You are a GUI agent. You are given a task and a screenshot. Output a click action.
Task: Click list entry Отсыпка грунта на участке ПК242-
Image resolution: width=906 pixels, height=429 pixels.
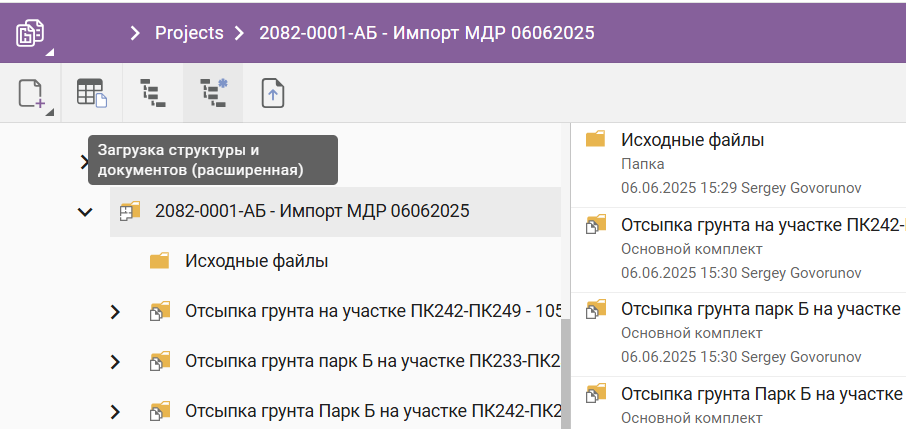(x=763, y=225)
